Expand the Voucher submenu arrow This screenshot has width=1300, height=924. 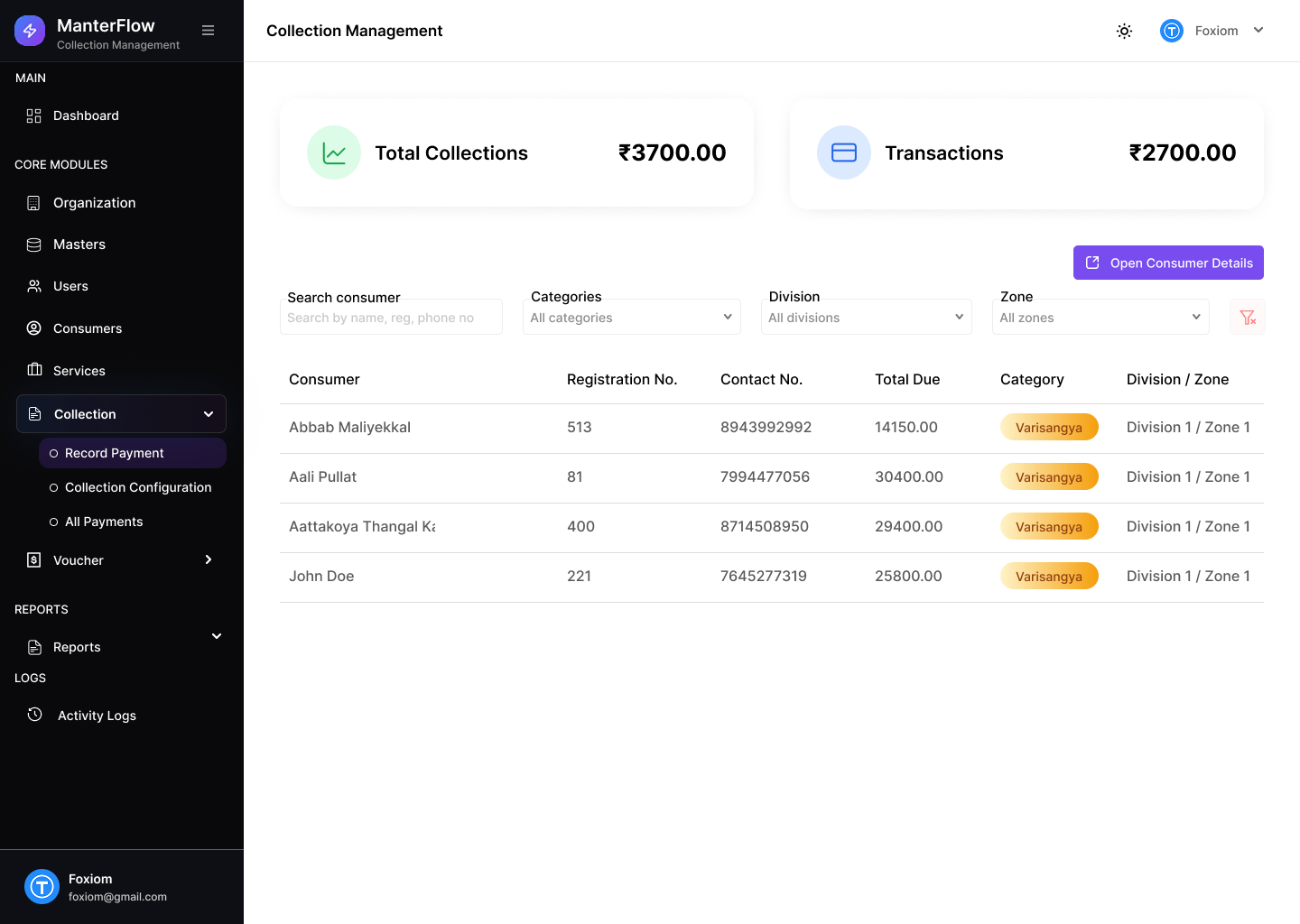pyautogui.click(x=209, y=559)
